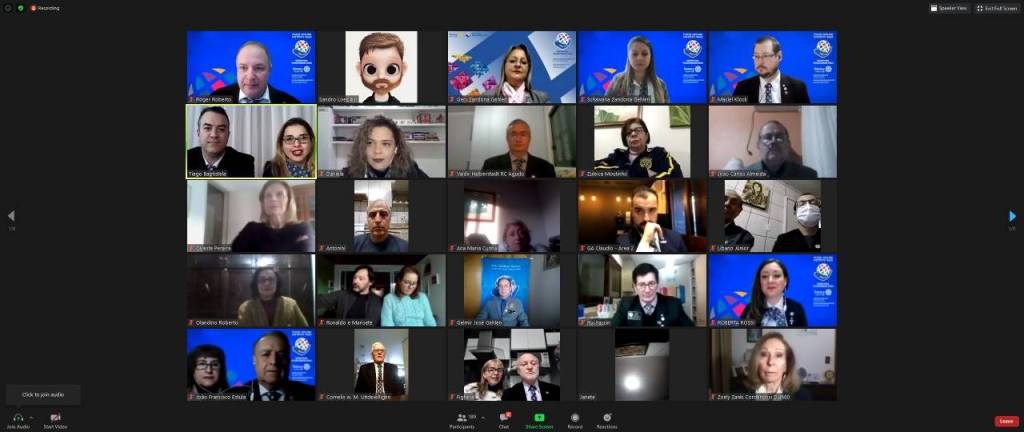Screen dimensions: 1024x432
Task: Go to next page of participants
Action: click(x=1012, y=216)
